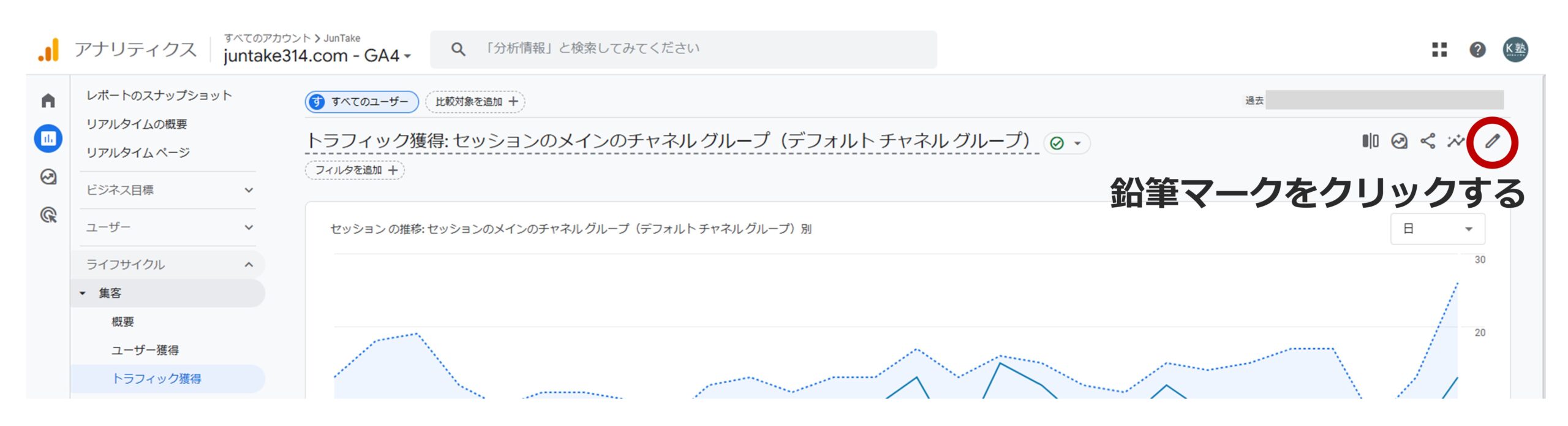The image size is (1568, 426).
Task: Select トラフィック獲得 in the navigation
Action: click(157, 379)
